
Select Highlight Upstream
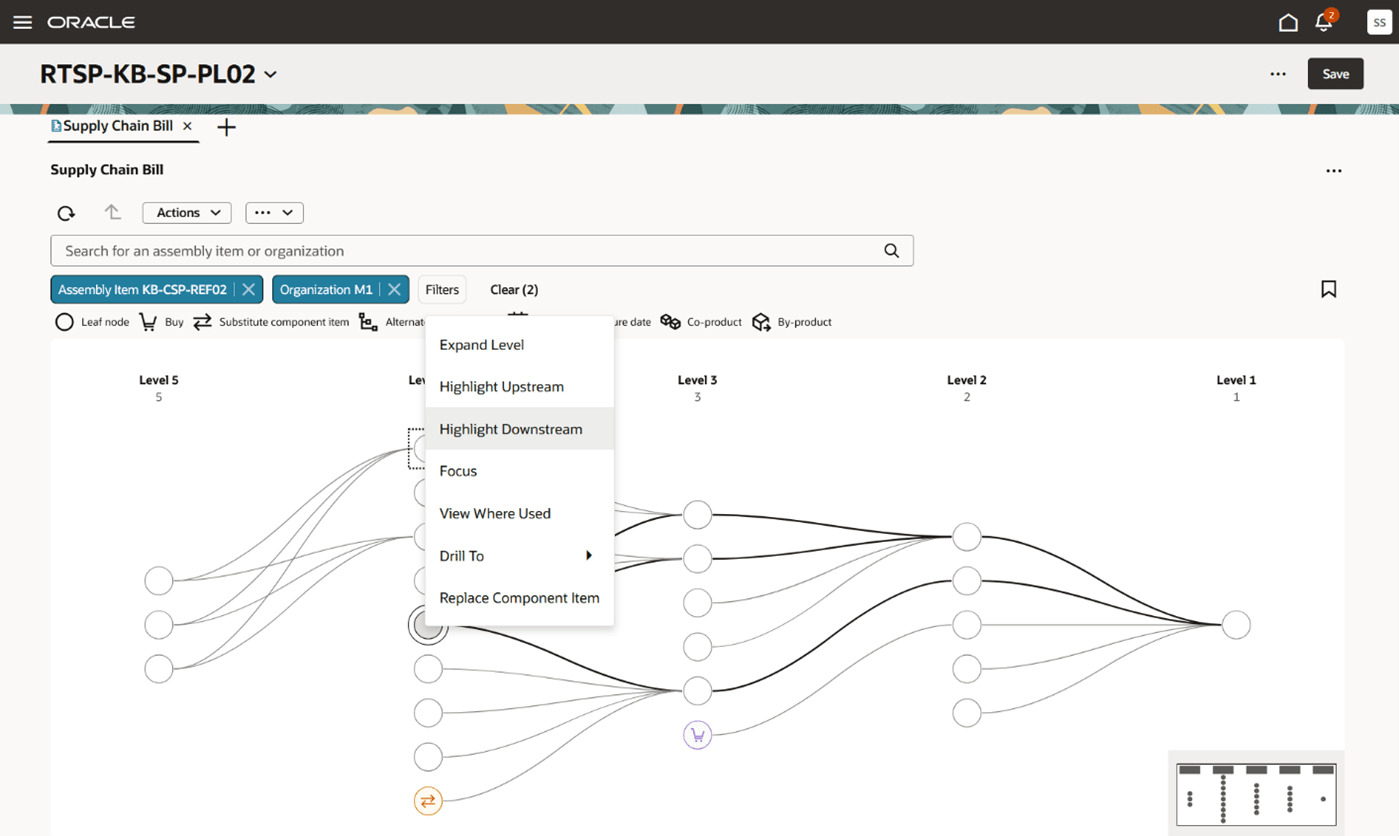click(519, 387)
